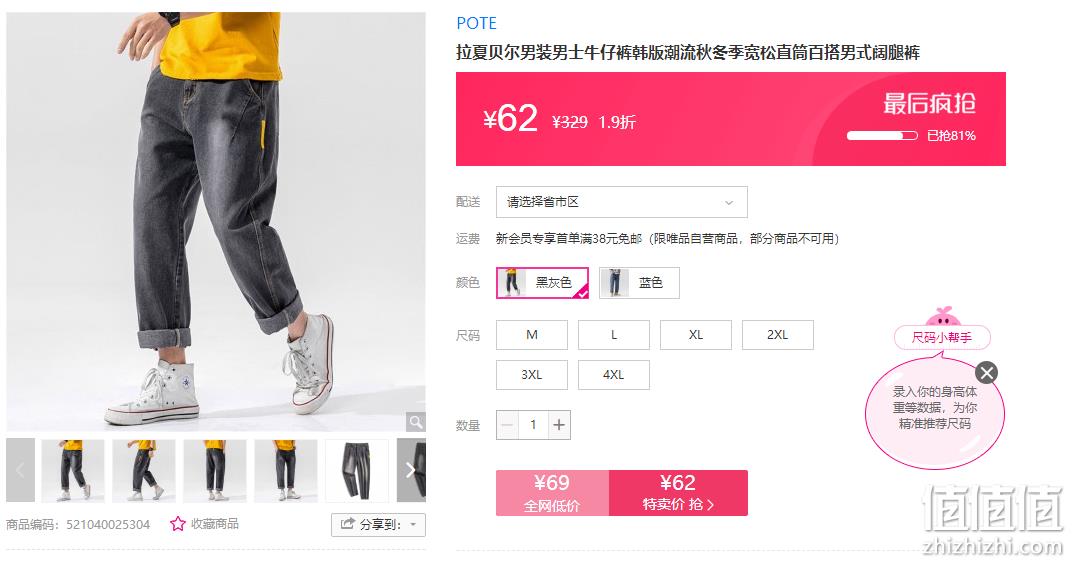Choose size 3XL
Viewport: 1072px width, 564px height.
click(x=532, y=375)
